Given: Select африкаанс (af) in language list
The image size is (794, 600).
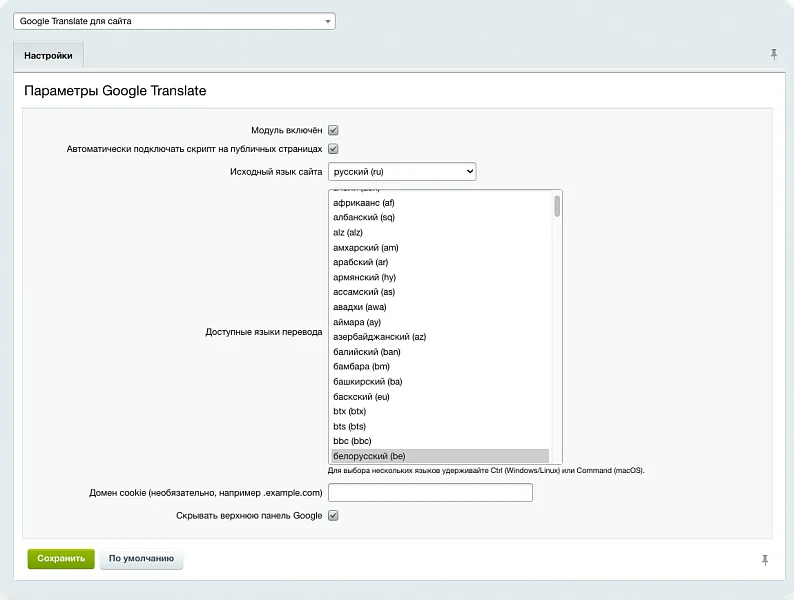Looking at the screenshot, I should 440,203.
